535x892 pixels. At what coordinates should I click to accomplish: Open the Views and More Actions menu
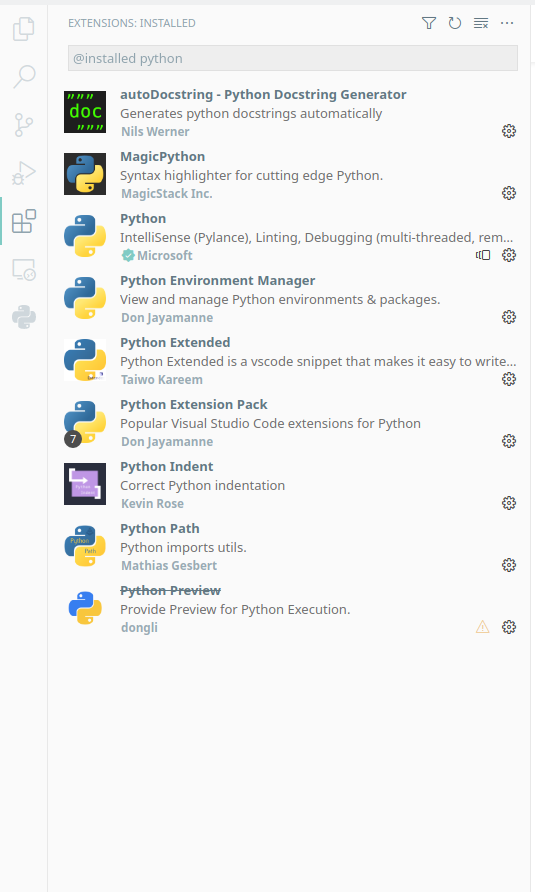(507, 23)
